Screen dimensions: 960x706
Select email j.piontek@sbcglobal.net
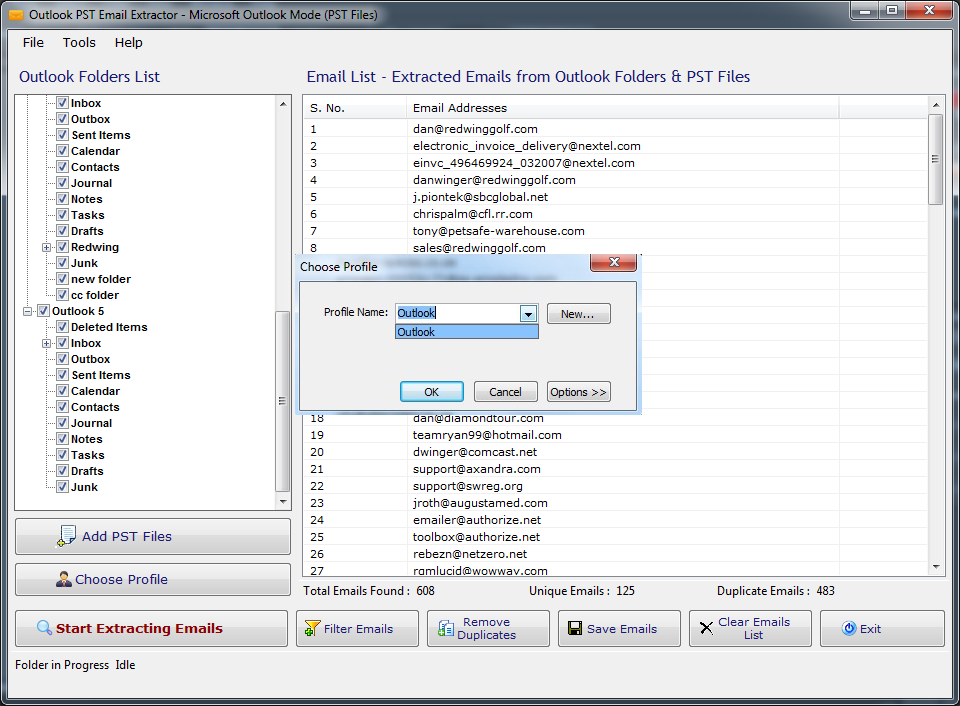480,197
